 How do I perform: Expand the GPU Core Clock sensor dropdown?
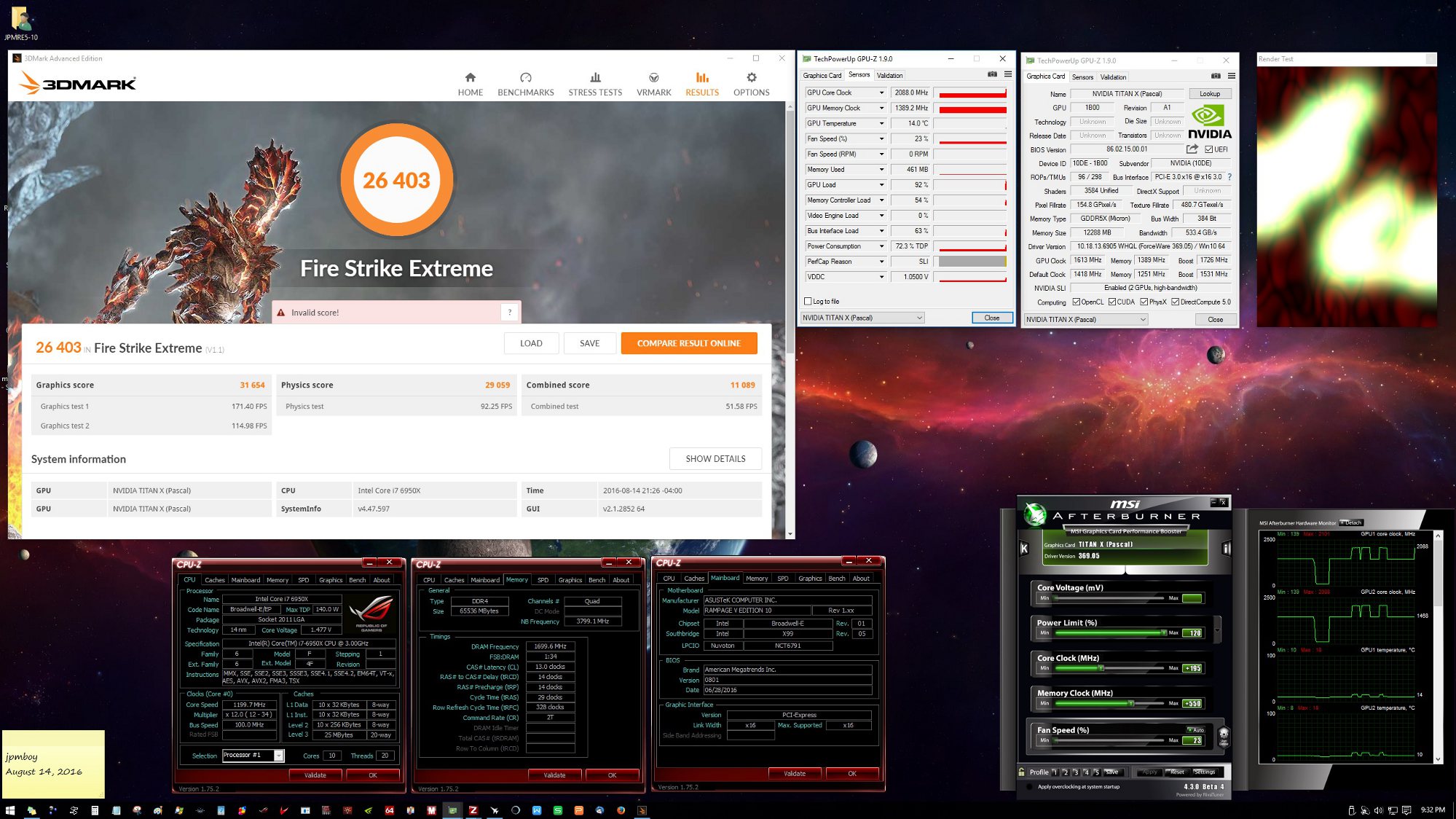point(881,93)
